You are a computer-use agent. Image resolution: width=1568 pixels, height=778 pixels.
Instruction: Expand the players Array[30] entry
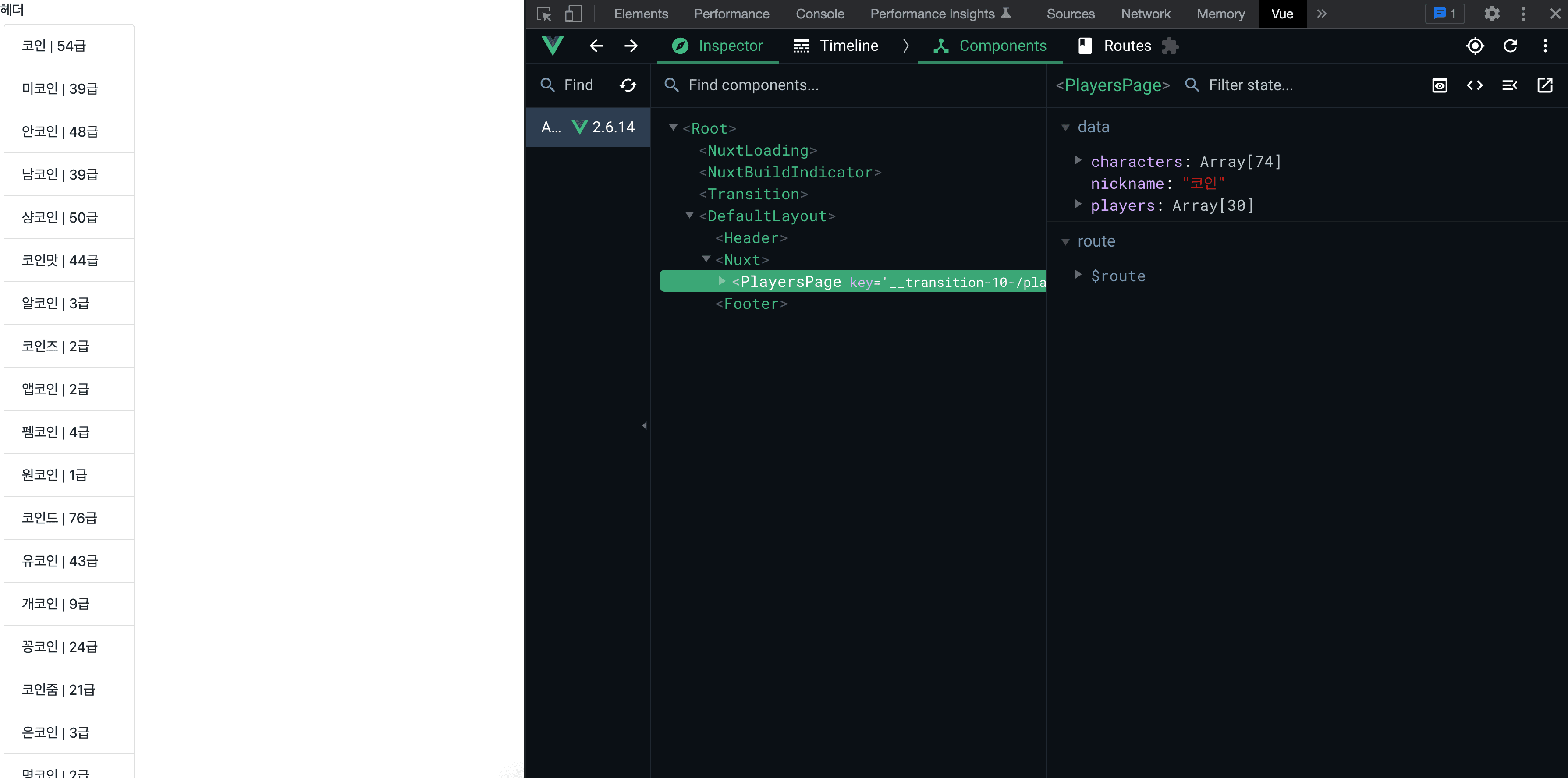point(1078,205)
